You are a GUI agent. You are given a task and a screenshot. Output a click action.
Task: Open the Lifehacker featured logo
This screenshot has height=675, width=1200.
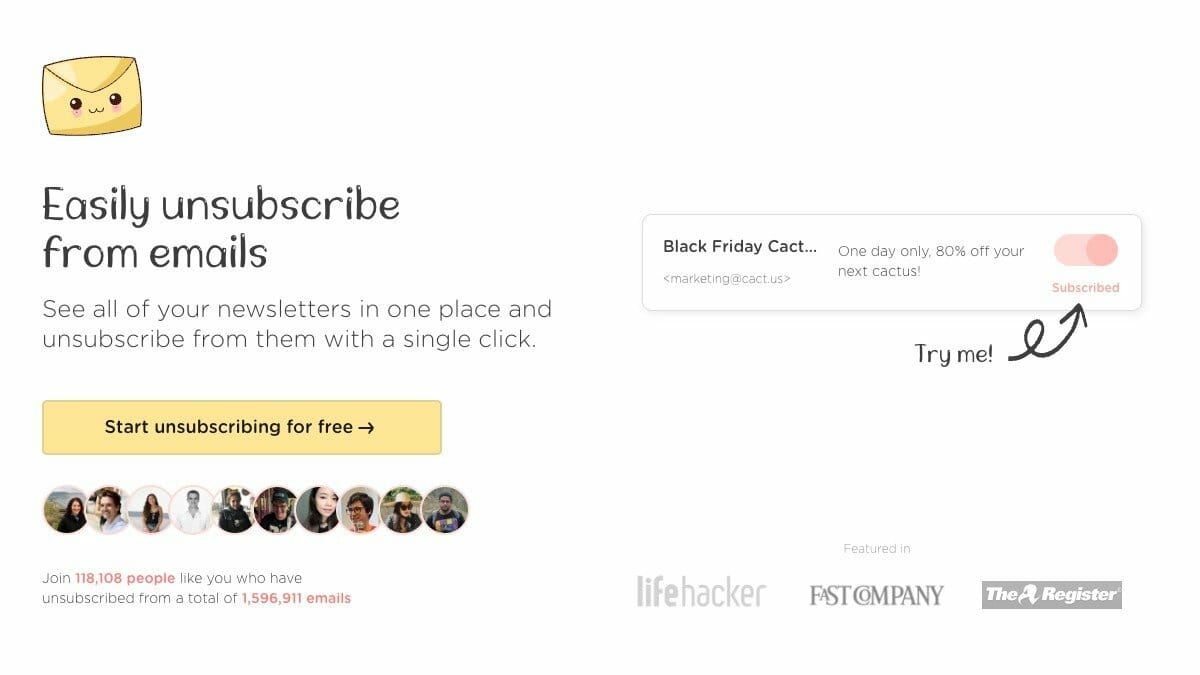click(701, 592)
